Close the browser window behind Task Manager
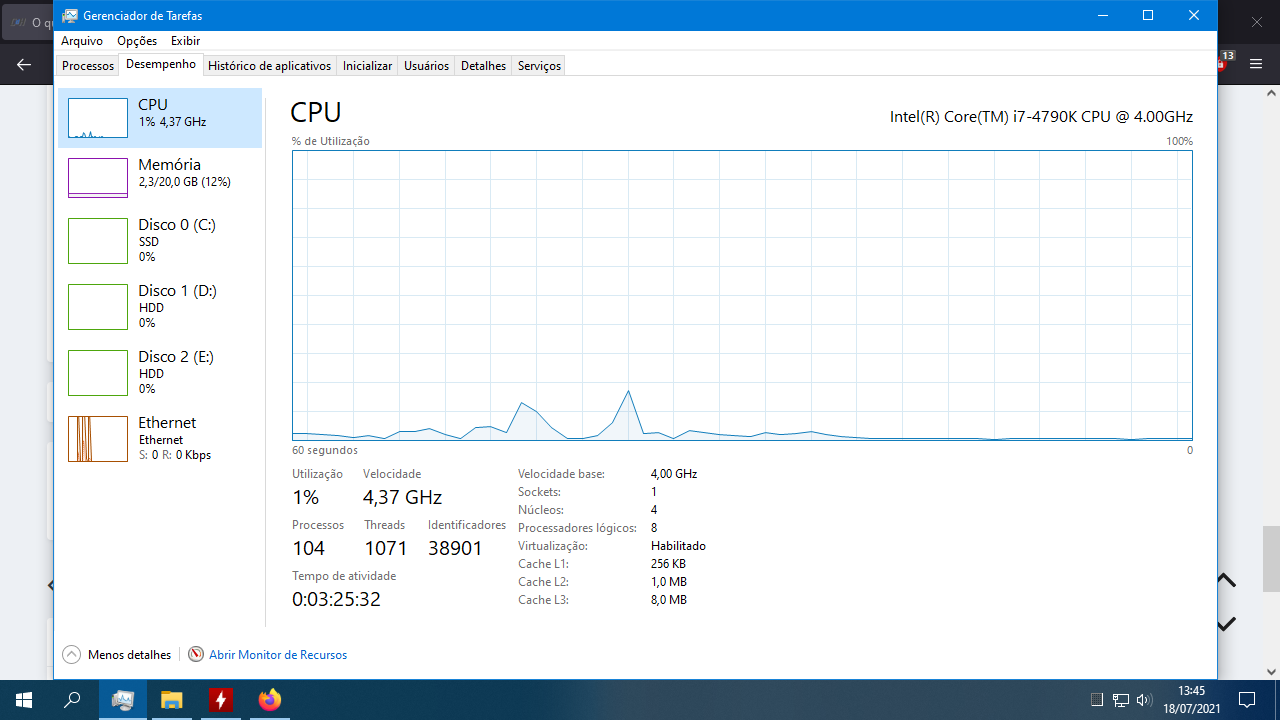 click(1257, 21)
